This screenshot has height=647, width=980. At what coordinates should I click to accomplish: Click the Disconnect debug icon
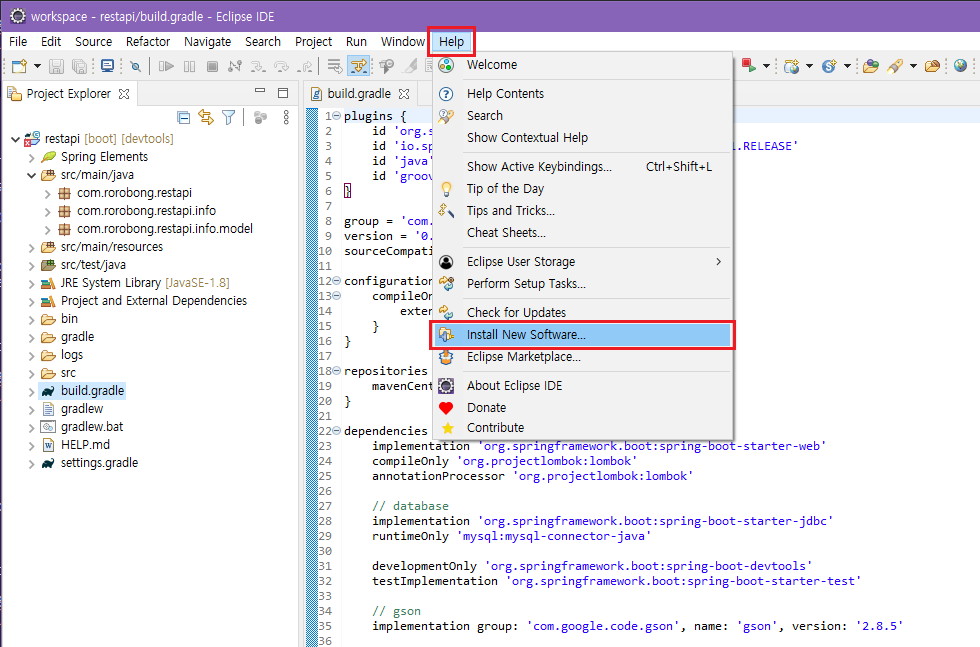tap(235, 66)
